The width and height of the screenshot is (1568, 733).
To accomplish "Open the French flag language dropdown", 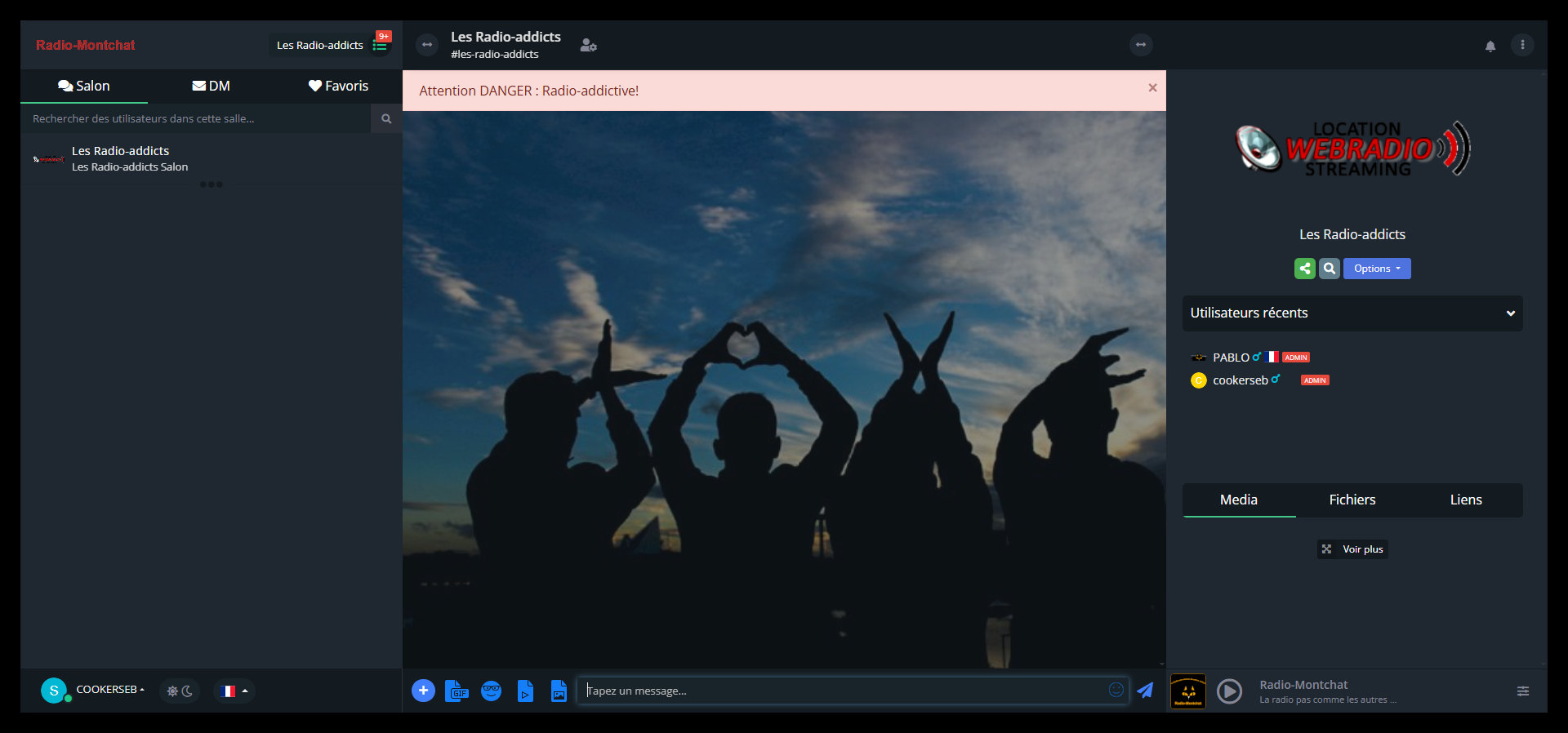I will [x=234, y=691].
